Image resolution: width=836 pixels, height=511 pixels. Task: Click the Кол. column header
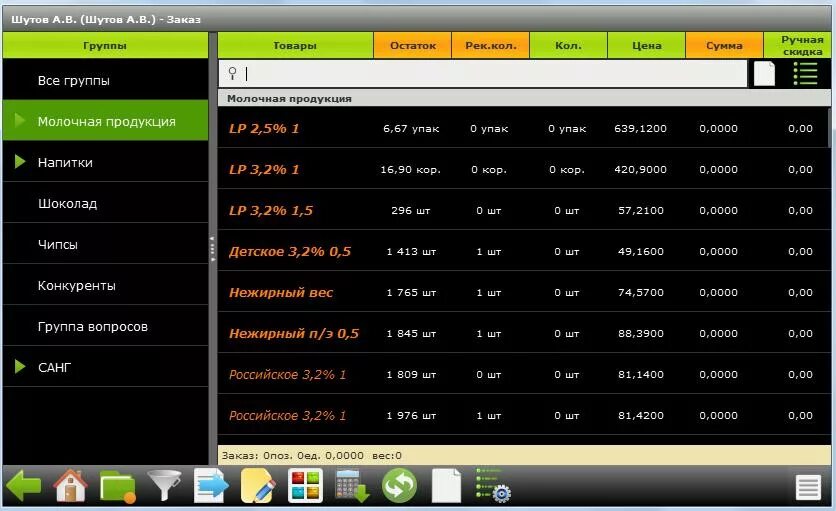click(x=568, y=45)
